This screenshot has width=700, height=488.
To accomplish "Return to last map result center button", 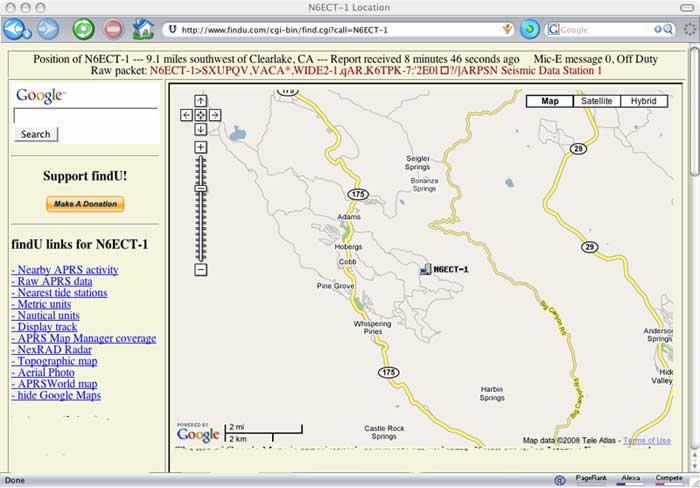I will pyautogui.click(x=200, y=115).
